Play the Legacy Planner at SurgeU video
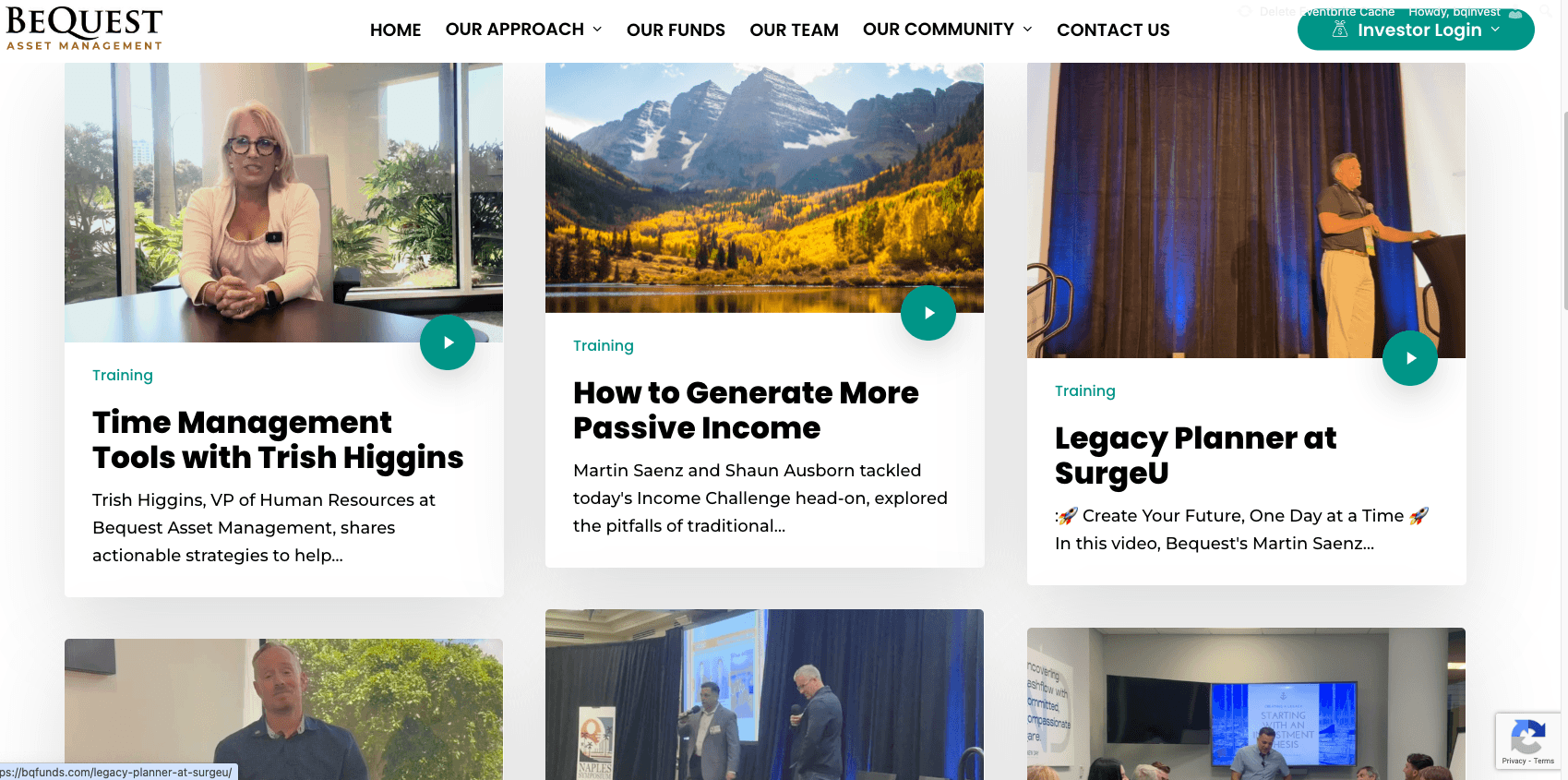This screenshot has height=780, width=1568. click(1410, 358)
